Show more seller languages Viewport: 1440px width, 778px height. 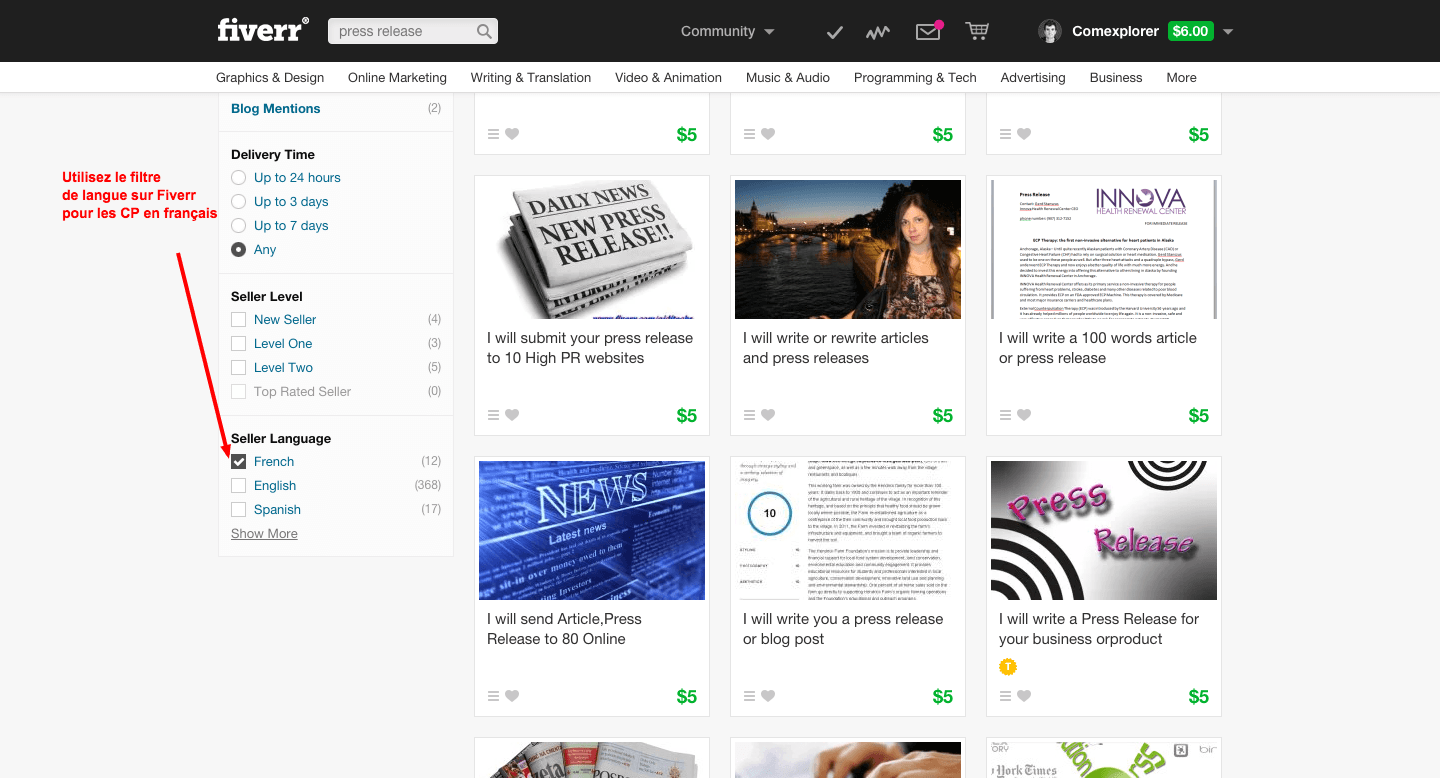point(264,533)
